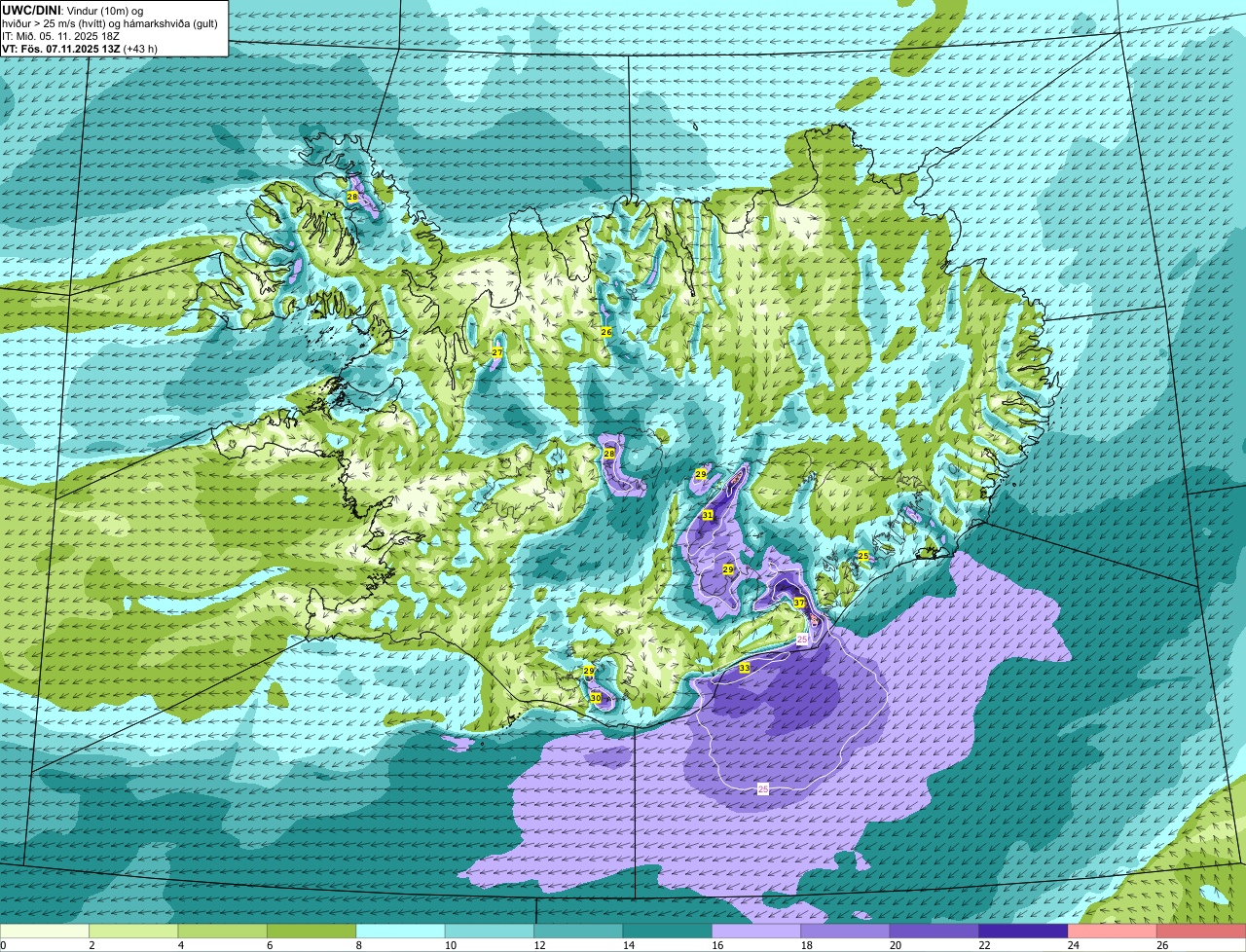
Task: Select the white 25 label on the large offshore contour
Action: [x=763, y=789]
